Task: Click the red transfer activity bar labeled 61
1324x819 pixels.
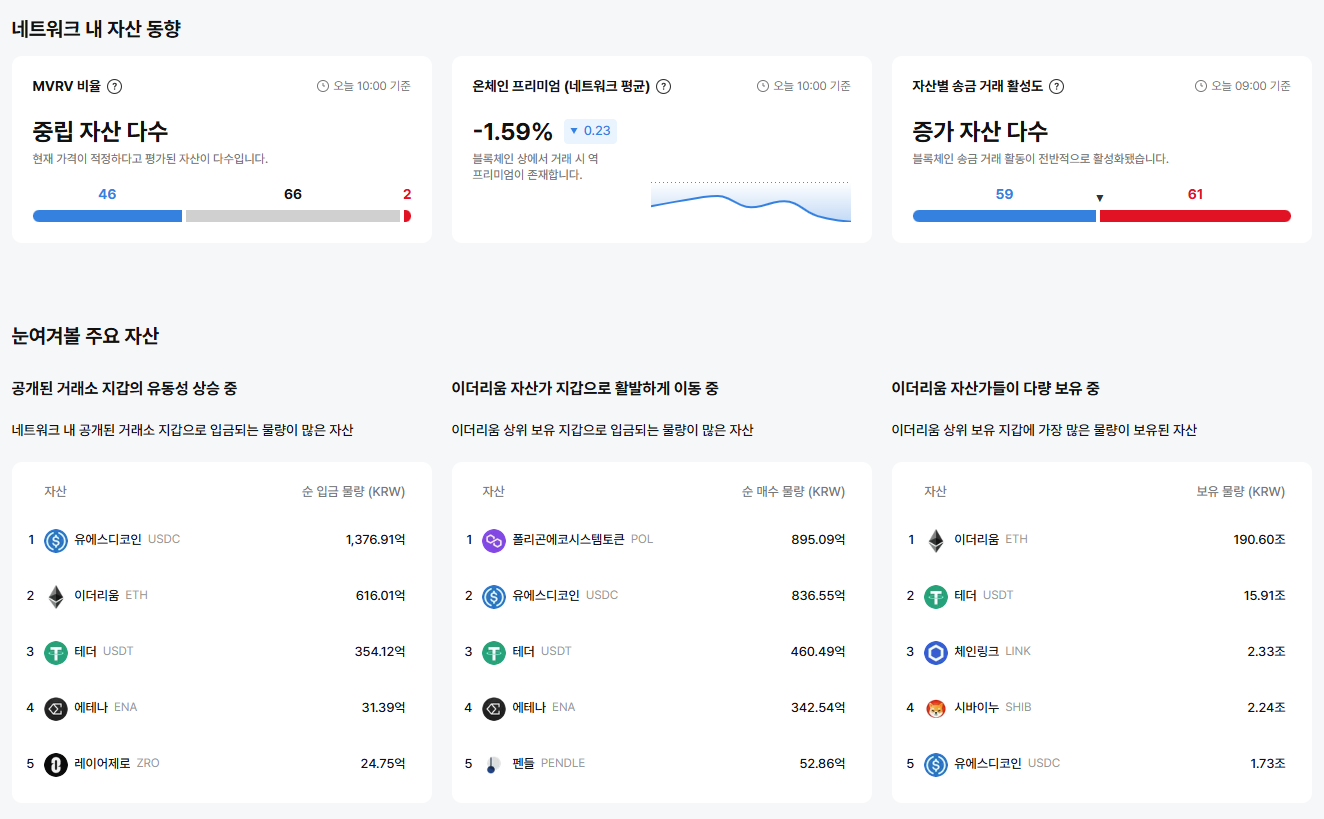Action: 1195,216
